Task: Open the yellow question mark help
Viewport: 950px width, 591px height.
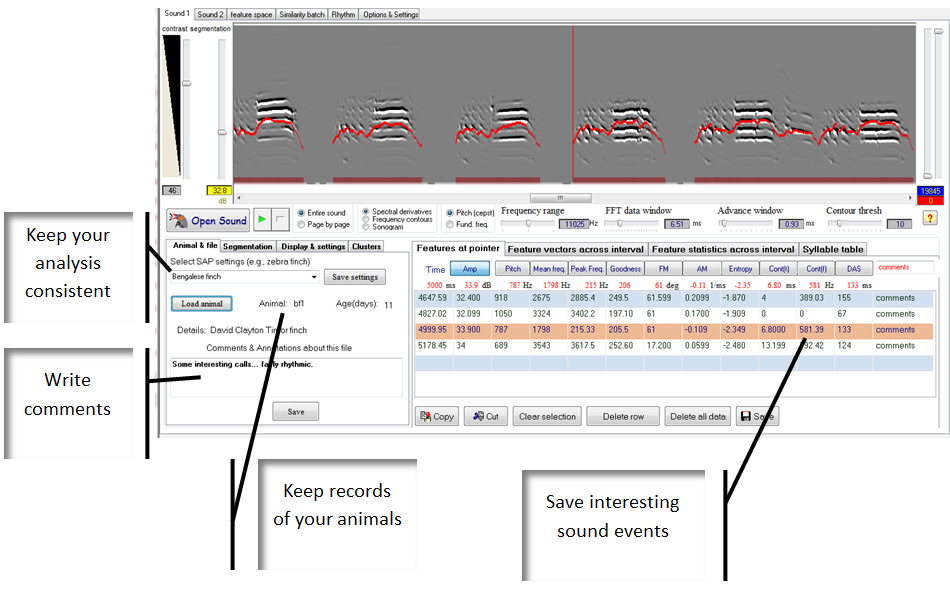Action: click(929, 218)
